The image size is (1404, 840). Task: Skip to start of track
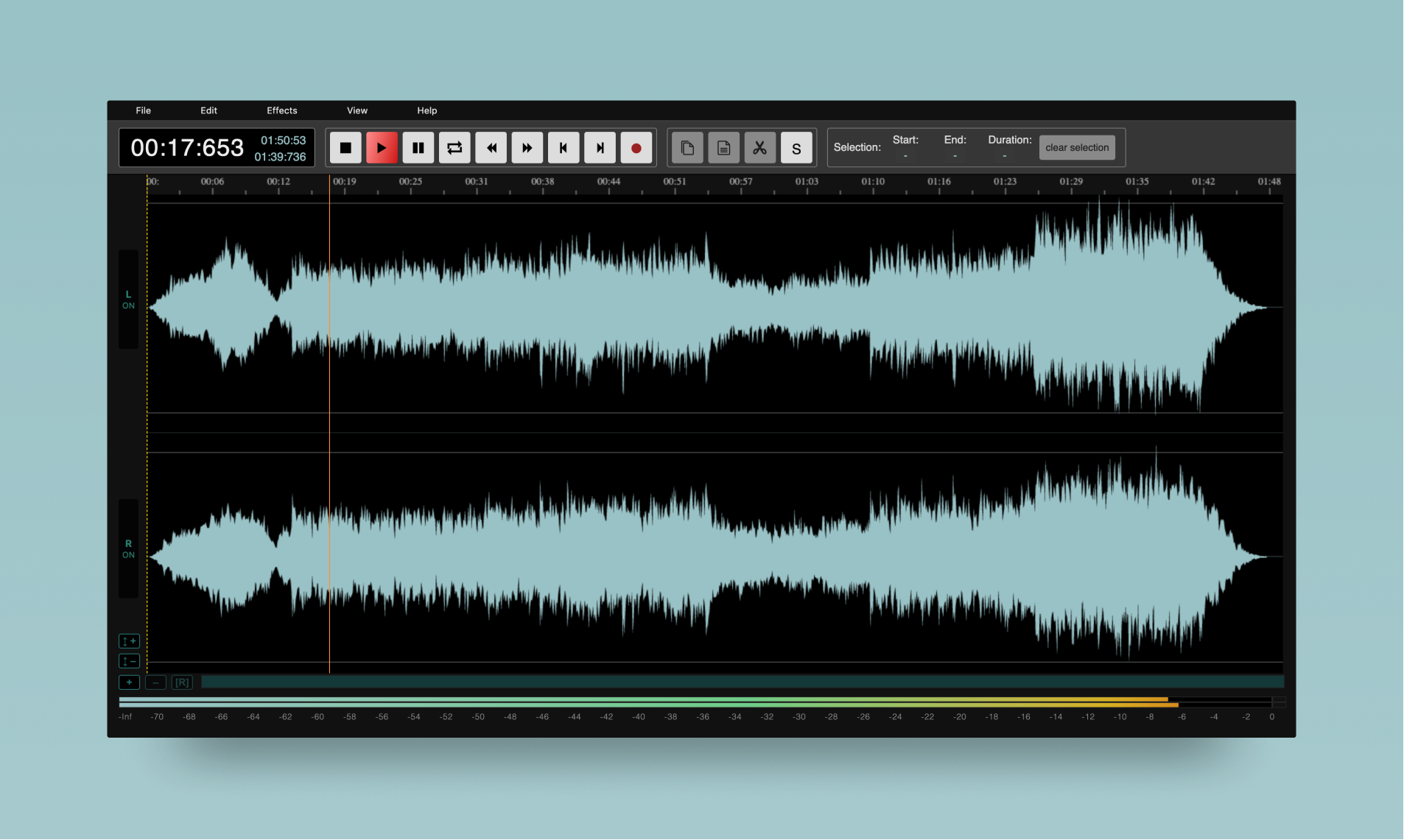(564, 148)
